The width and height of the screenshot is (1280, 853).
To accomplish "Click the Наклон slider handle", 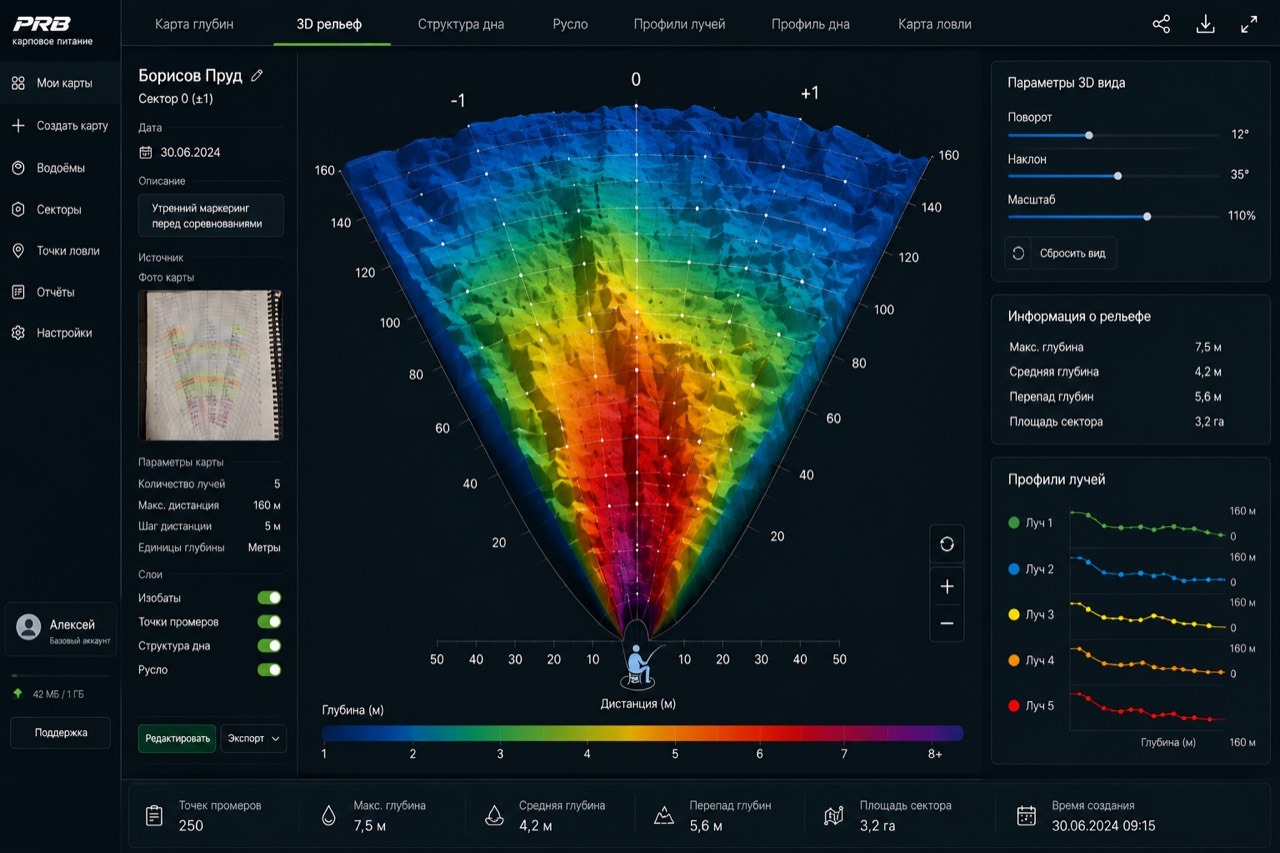I will (1118, 176).
